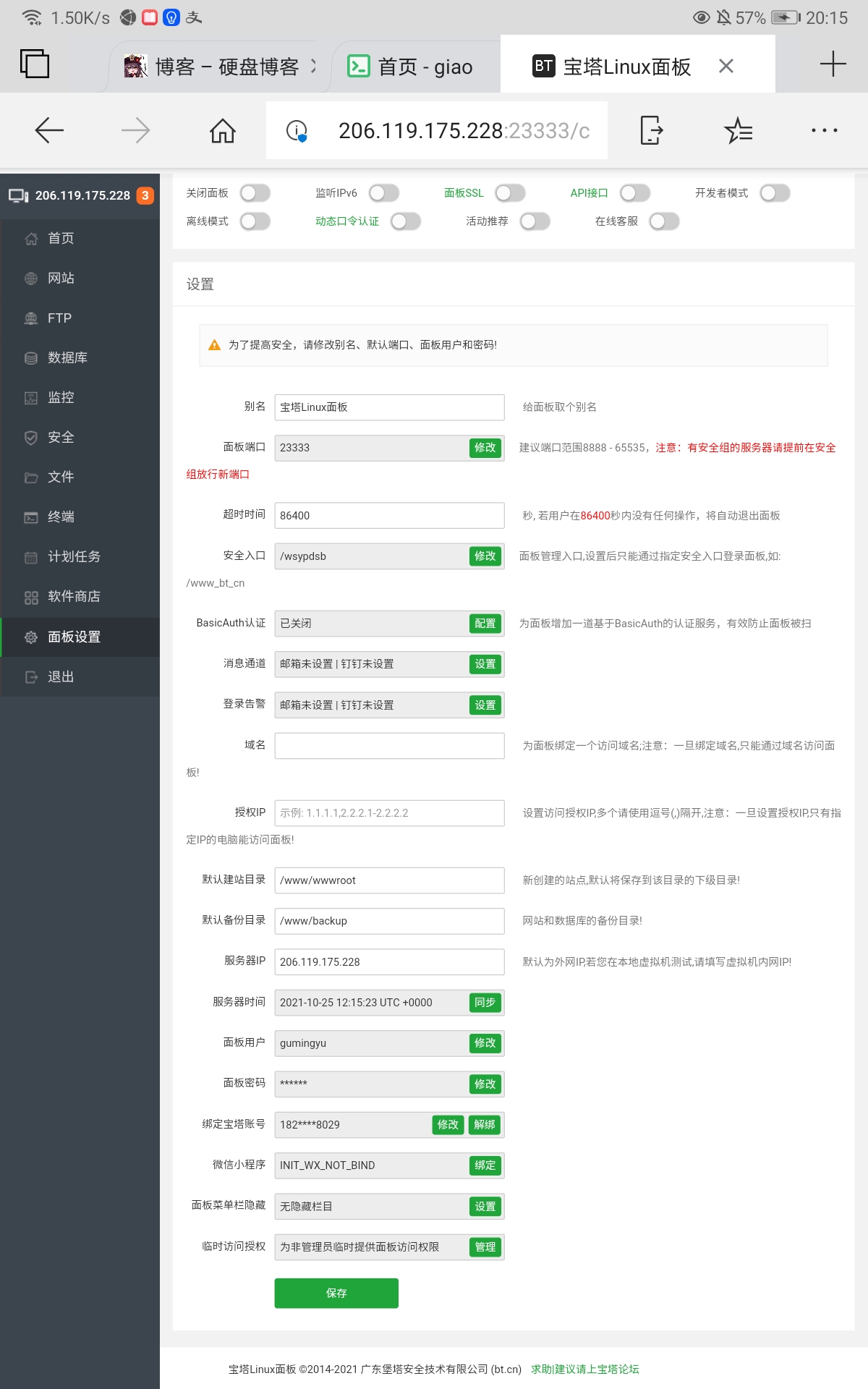Click the API接口 green label link
The image size is (868, 1389).
point(589,193)
